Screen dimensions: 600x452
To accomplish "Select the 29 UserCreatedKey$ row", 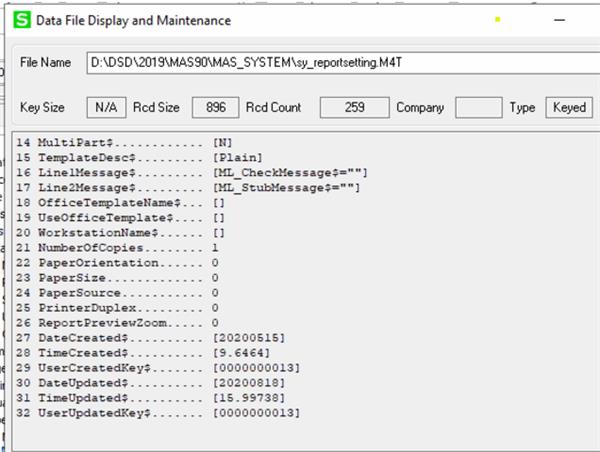I will point(158,368).
